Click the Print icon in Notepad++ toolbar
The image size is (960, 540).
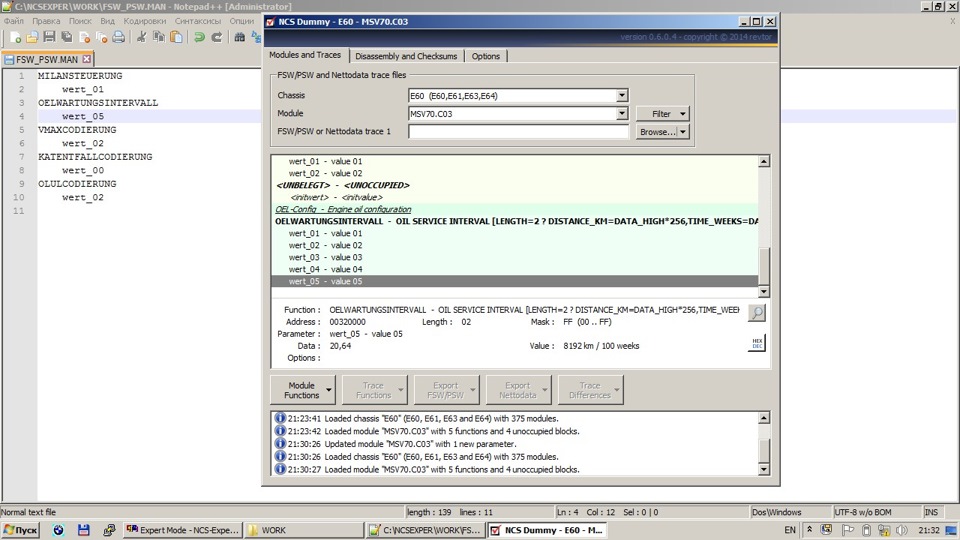[118, 37]
